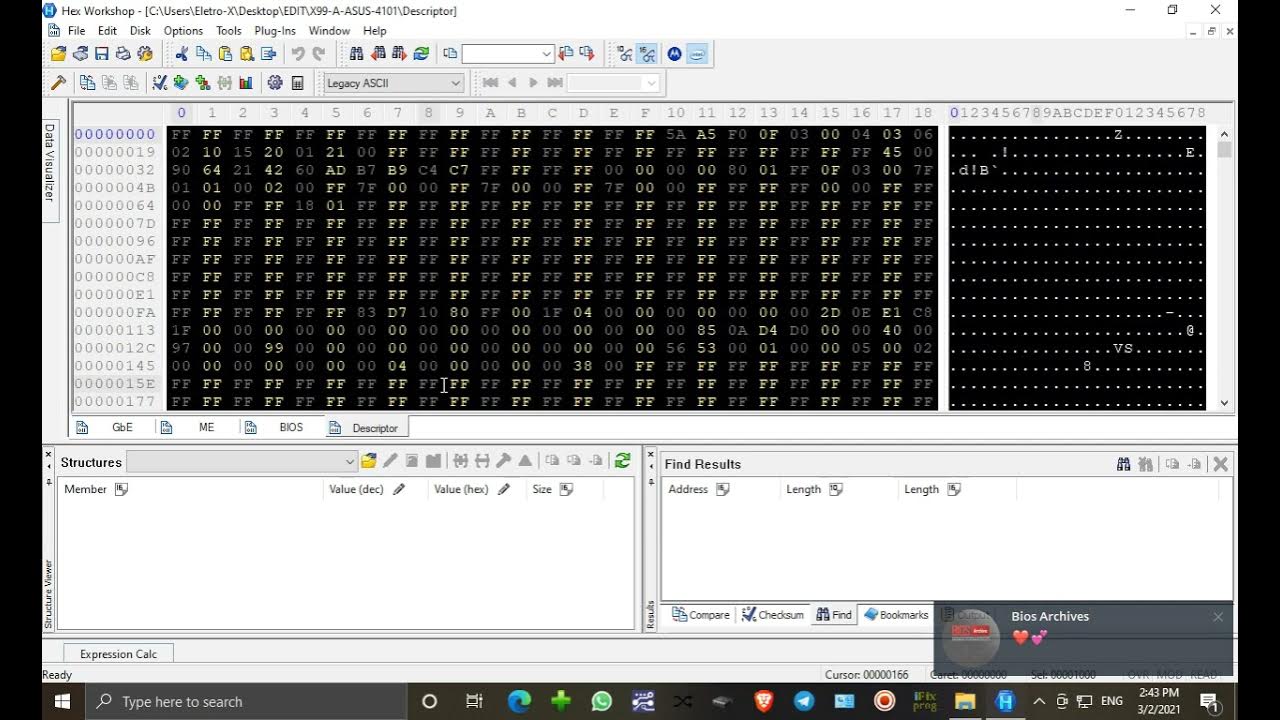This screenshot has width=1280, height=720.
Task: Dismiss the Bios Archives notification
Action: [1218, 617]
